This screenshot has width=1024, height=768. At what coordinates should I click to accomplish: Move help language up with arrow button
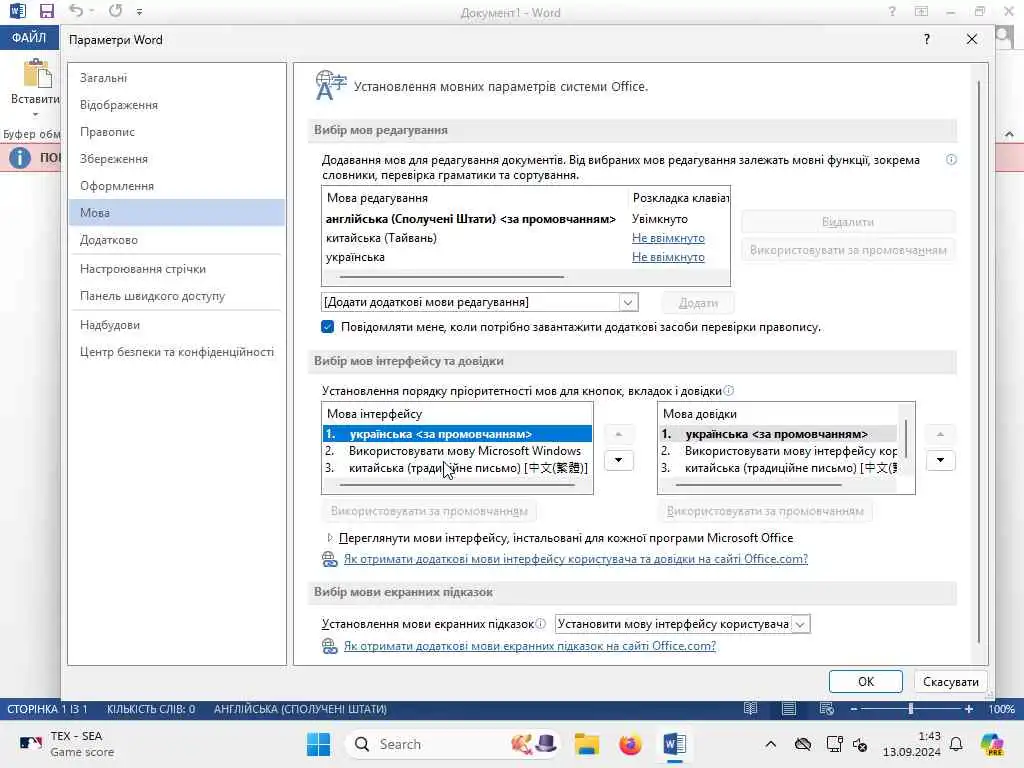click(x=940, y=434)
